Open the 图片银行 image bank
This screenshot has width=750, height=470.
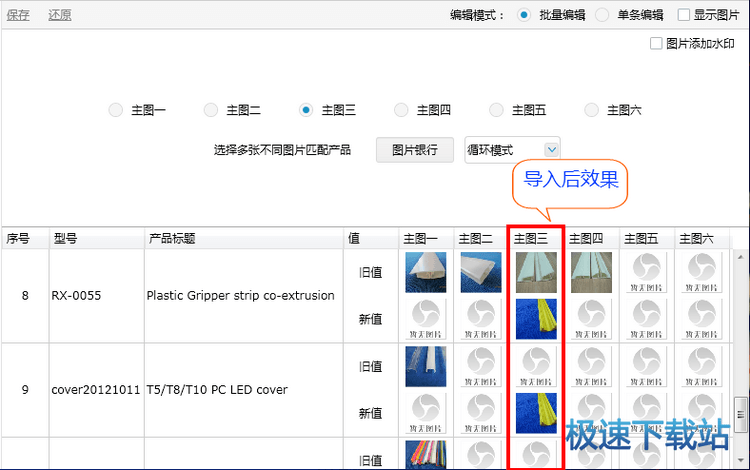tap(415, 150)
